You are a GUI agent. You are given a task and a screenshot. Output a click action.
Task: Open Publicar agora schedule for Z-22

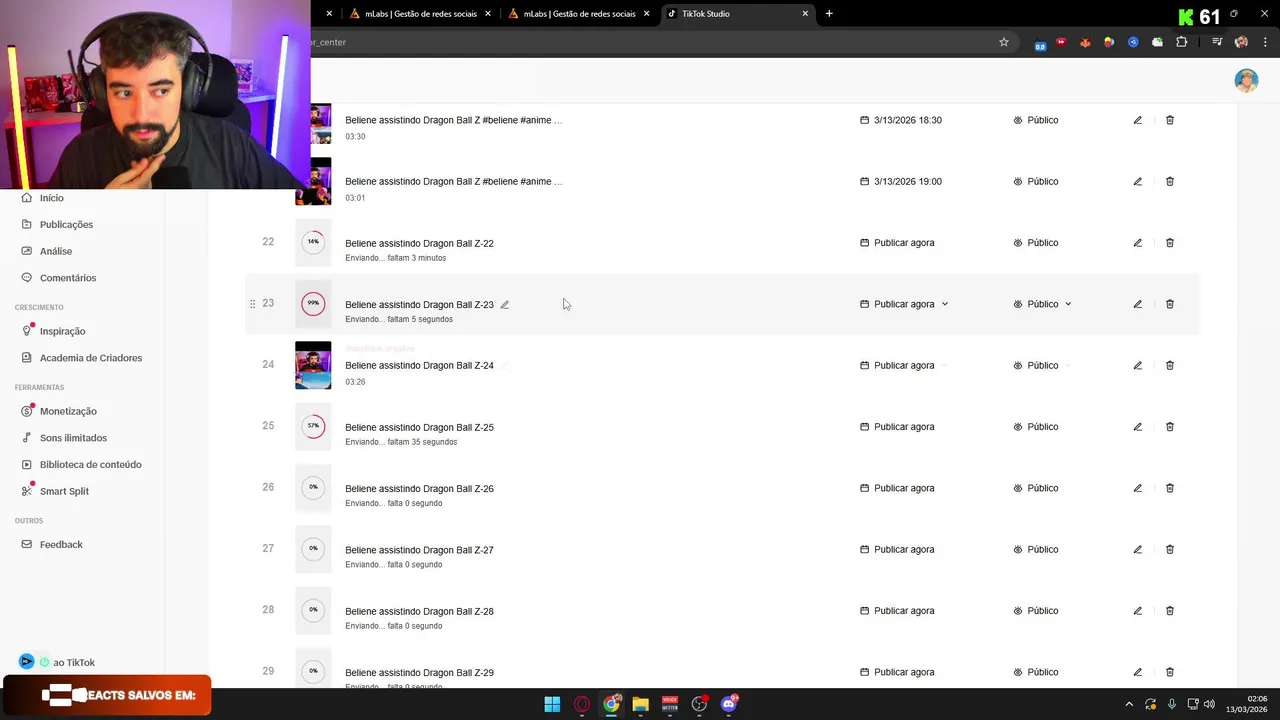[x=897, y=243]
